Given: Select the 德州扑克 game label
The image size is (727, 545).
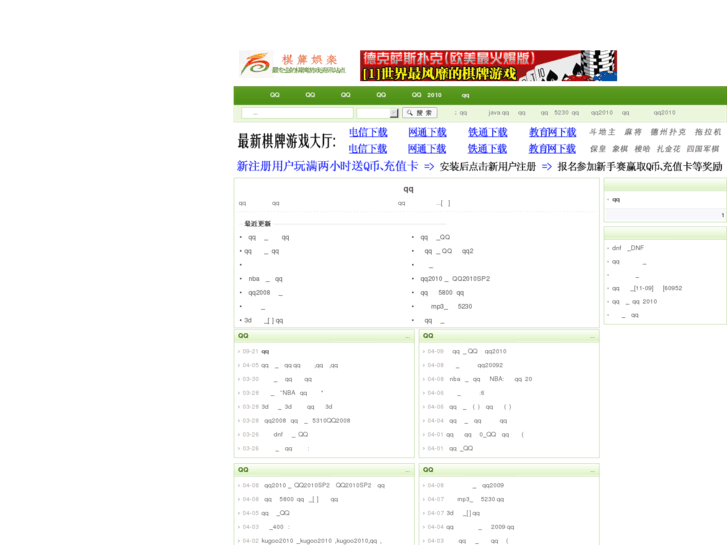Looking at the screenshot, I should click(668, 132).
